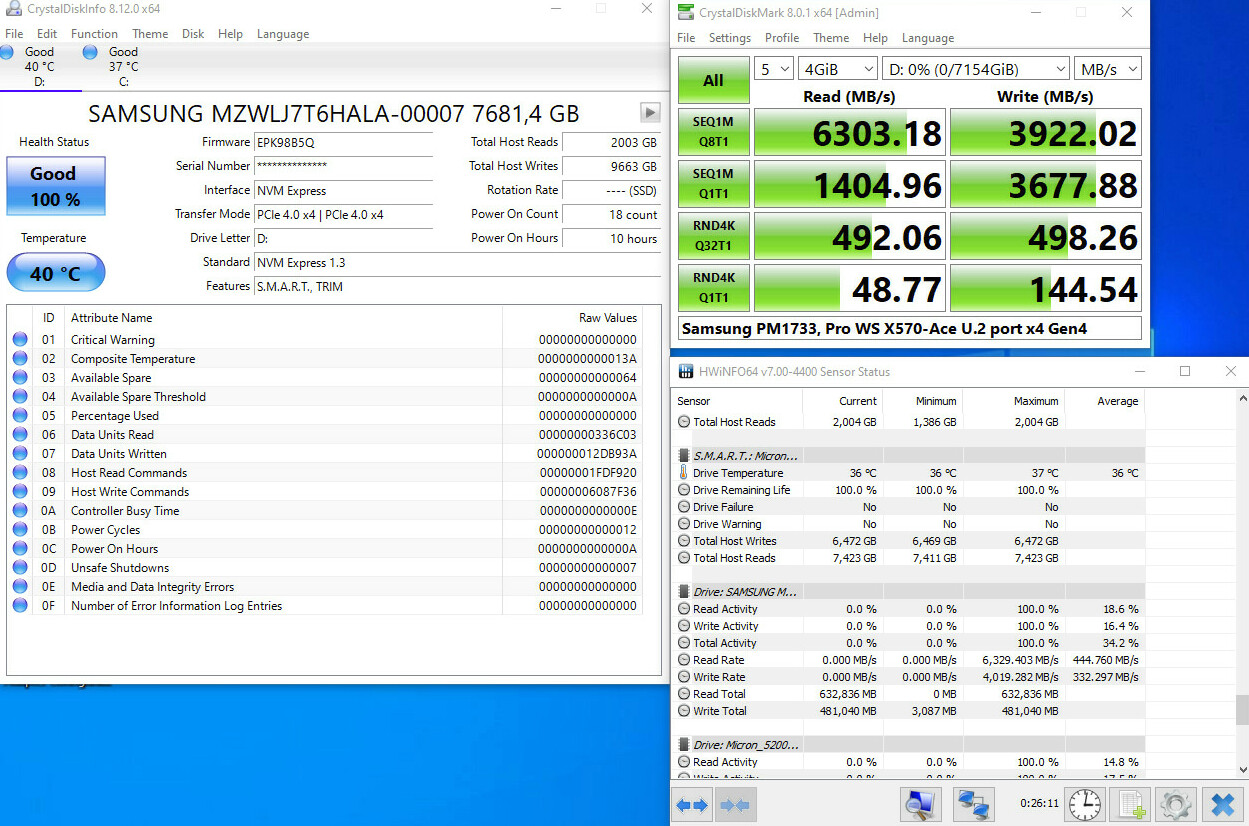The image size is (1249, 826).
Task: Select disk D: status orb in CrystalDiskInfo
Action: tap(8, 52)
